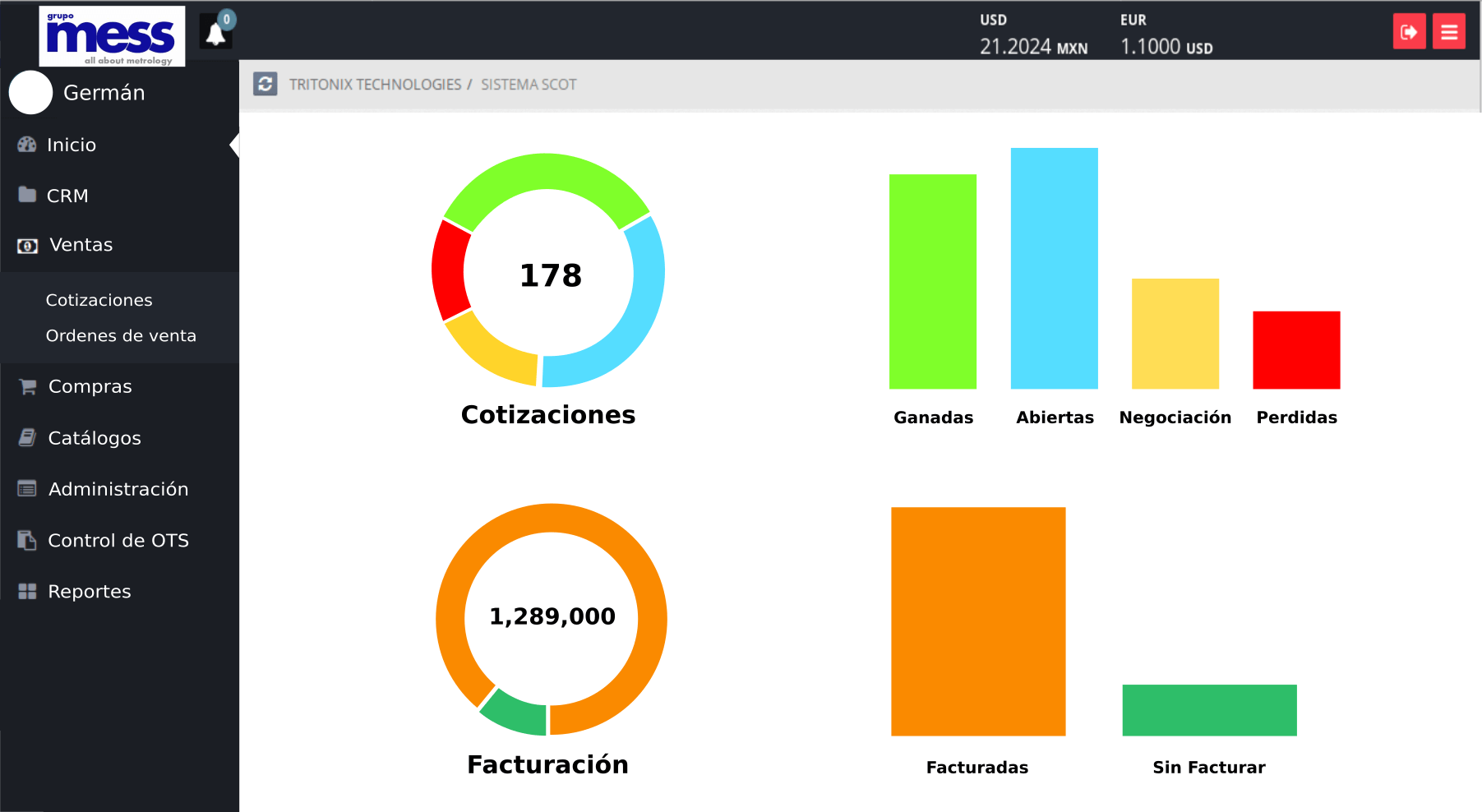
Task: Collapse the Ventas sidebar section
Action: click(x=81, y=245)
